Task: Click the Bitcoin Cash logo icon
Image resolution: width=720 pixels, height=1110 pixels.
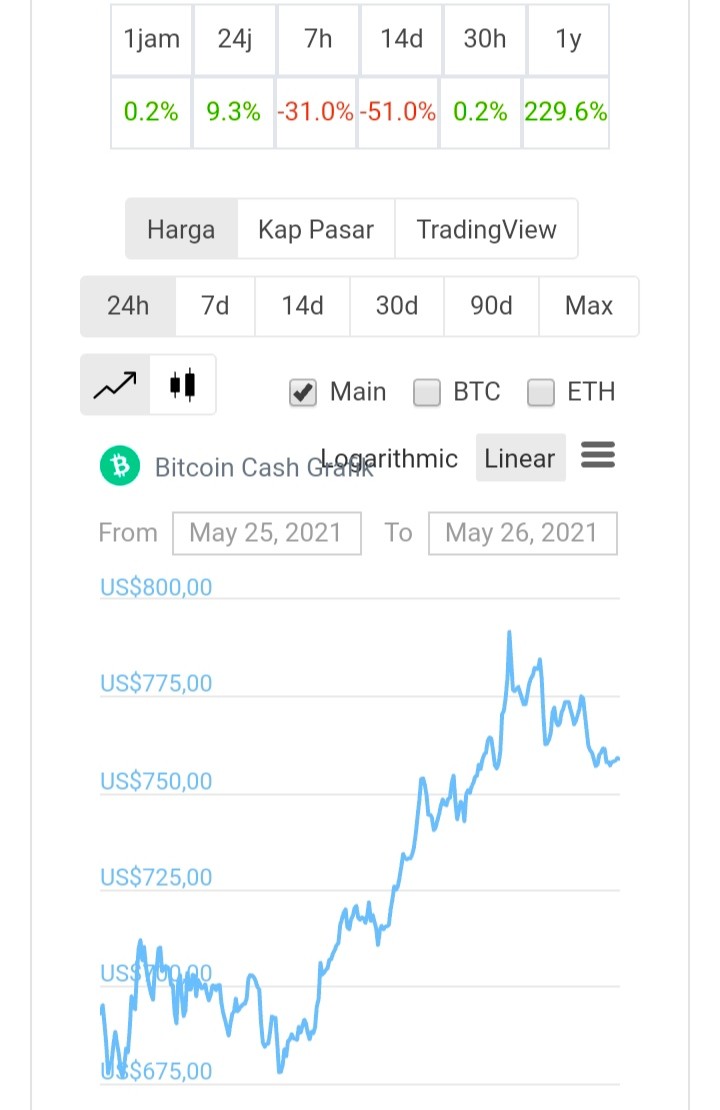Action: (x=120, y=466)
